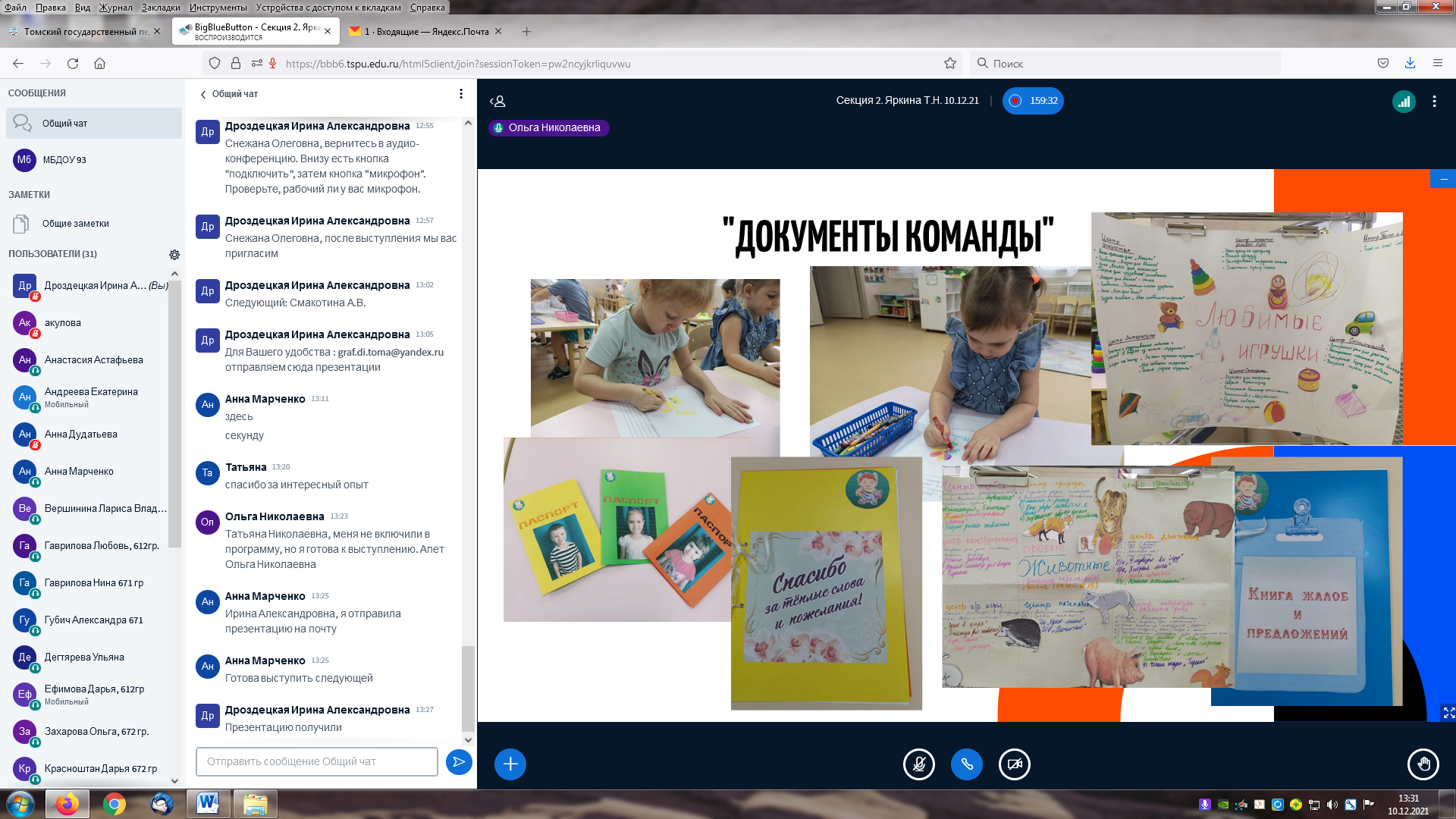Click the raise hand icon
The width and height of the screenshot is (1456, 819).
[1423, 764]
